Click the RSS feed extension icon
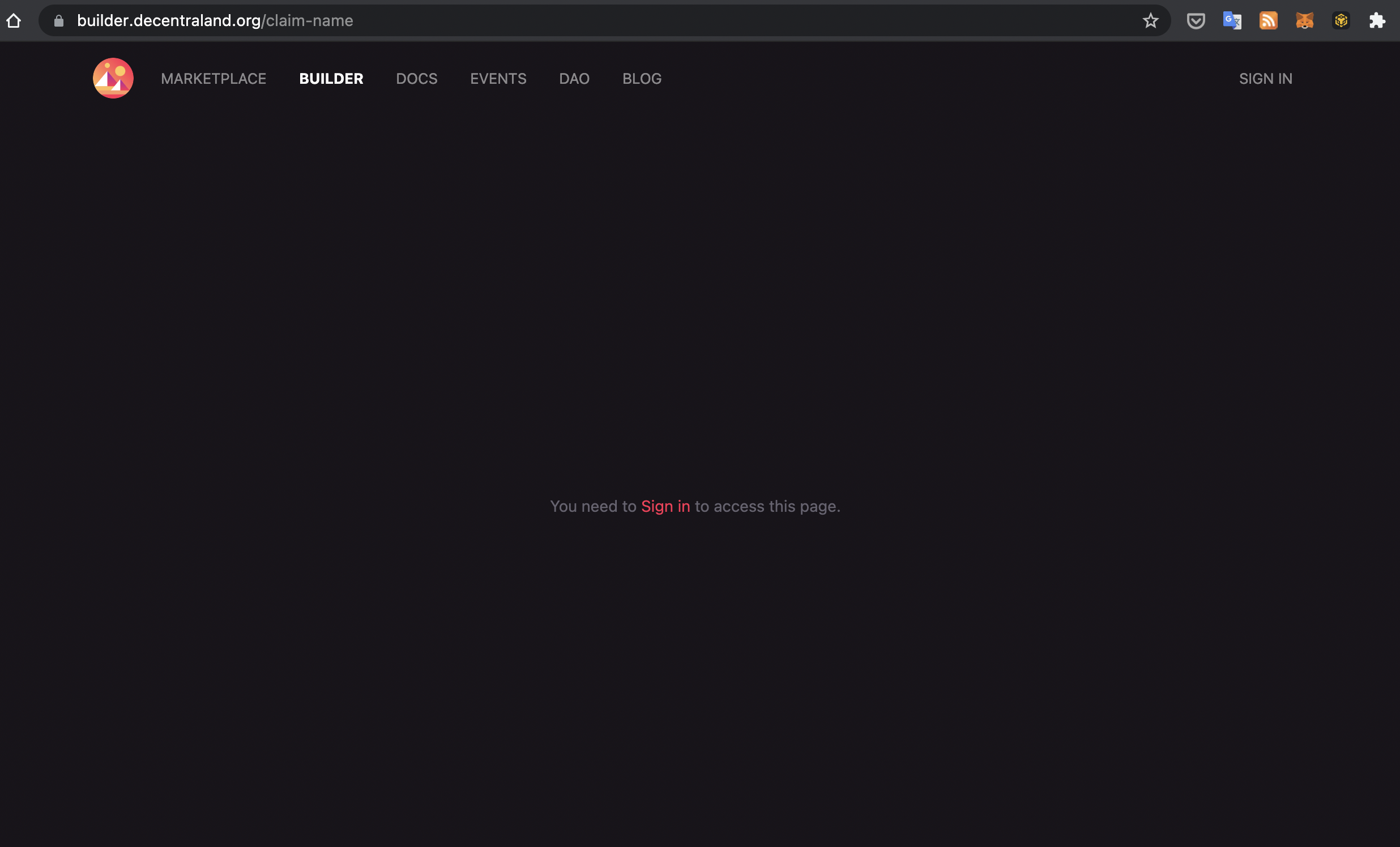 point(1268,20)
